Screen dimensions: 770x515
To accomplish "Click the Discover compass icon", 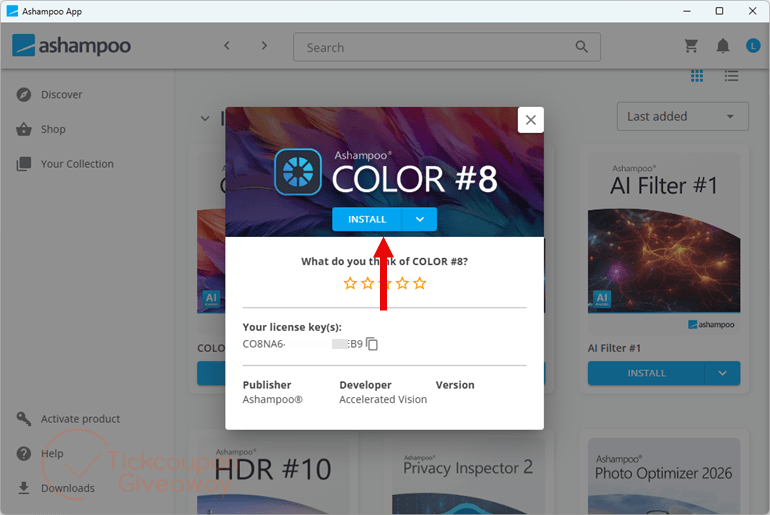I will pyautogui.click(x=24, y=94).
